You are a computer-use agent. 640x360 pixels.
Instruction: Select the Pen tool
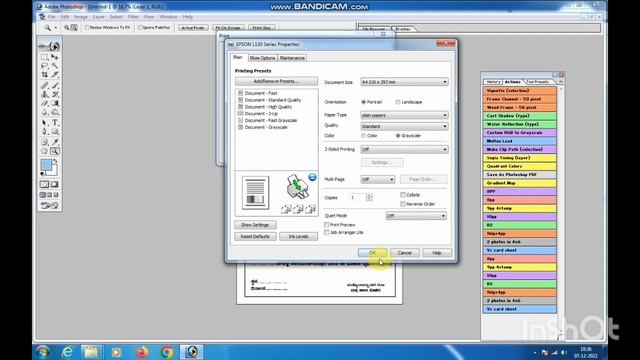point(44,131)
